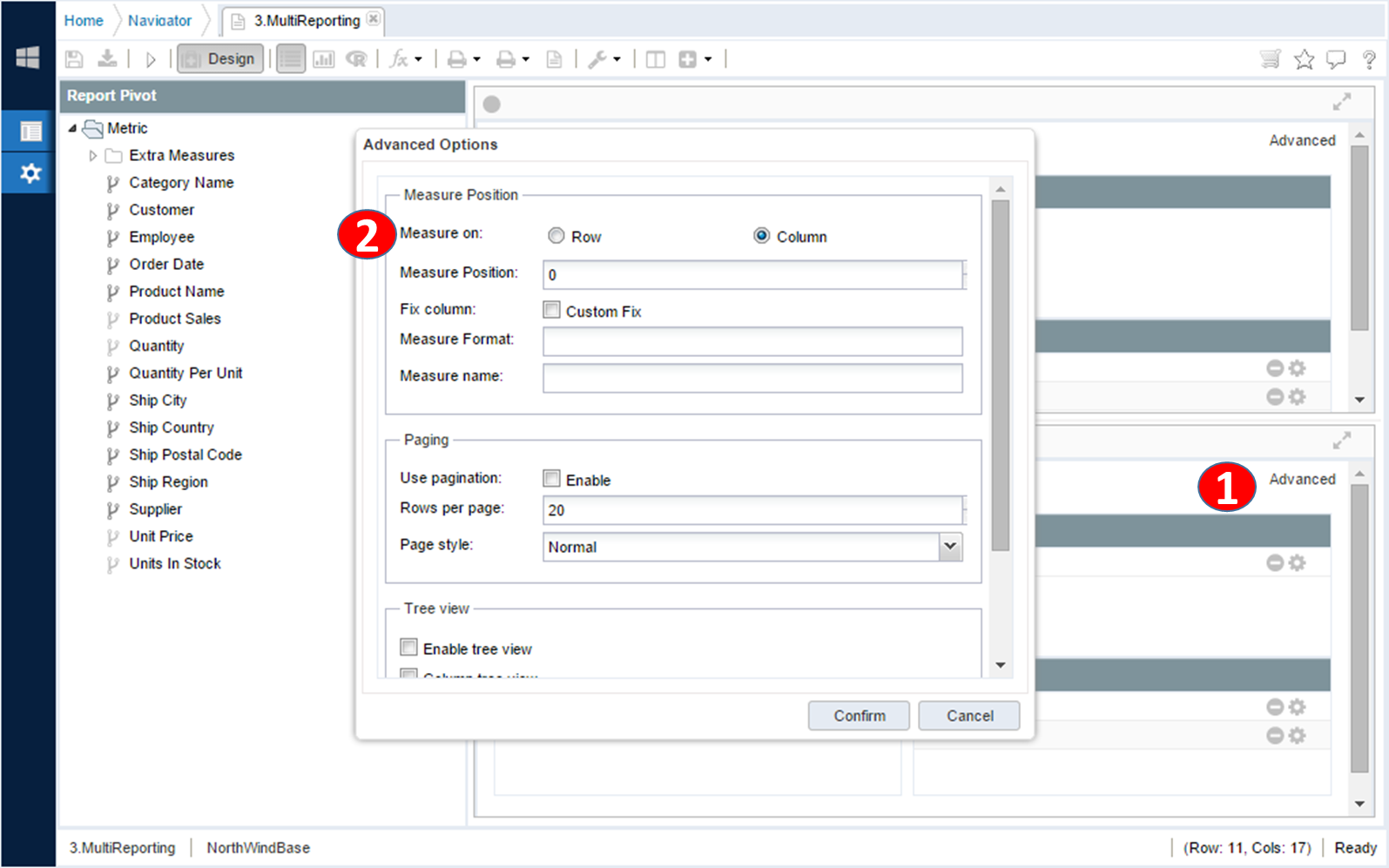Open the Page style dropdown
Image resolution: width=1389 pixels, height=868 pixels.
tap(950, 547)
